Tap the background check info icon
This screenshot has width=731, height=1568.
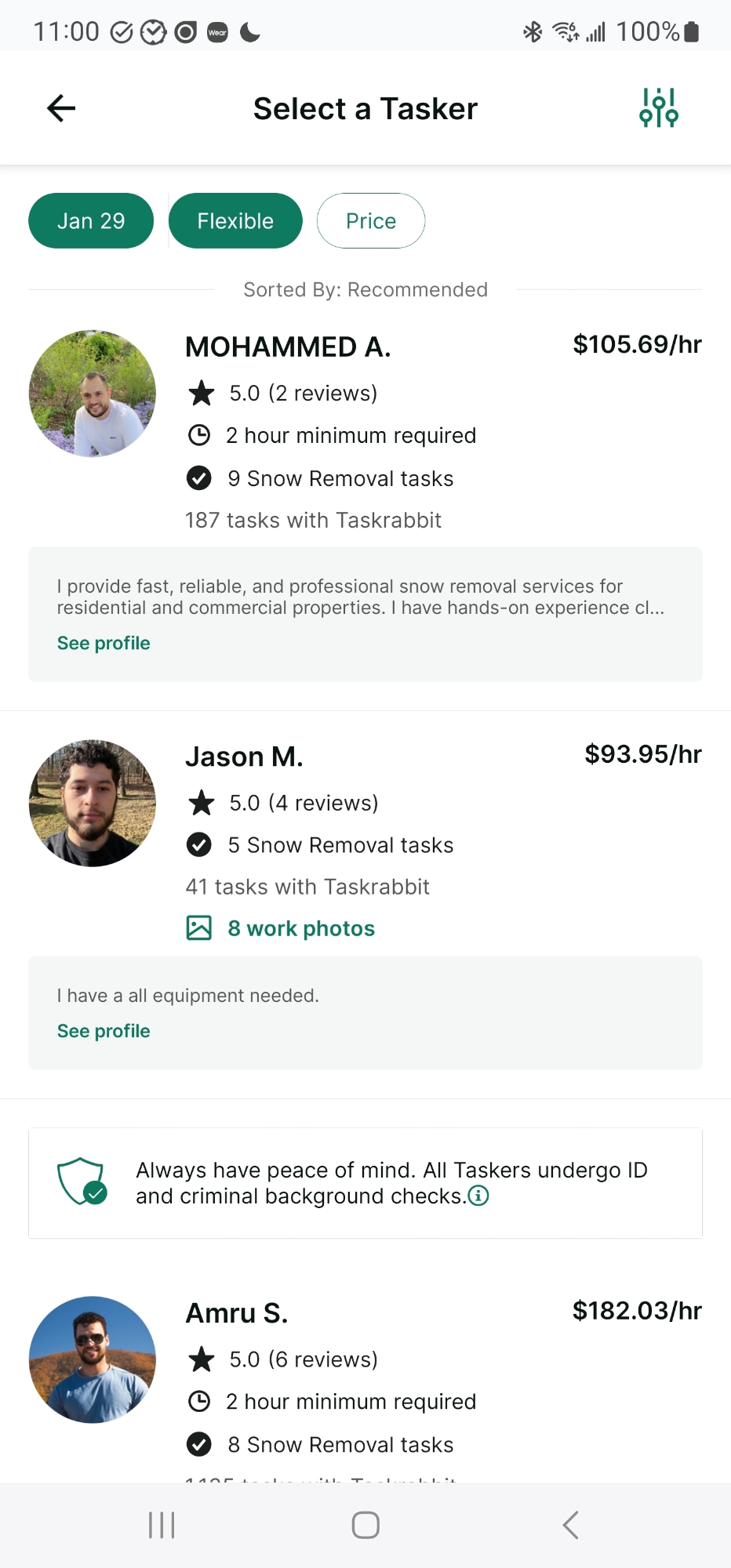(478, 1196)
